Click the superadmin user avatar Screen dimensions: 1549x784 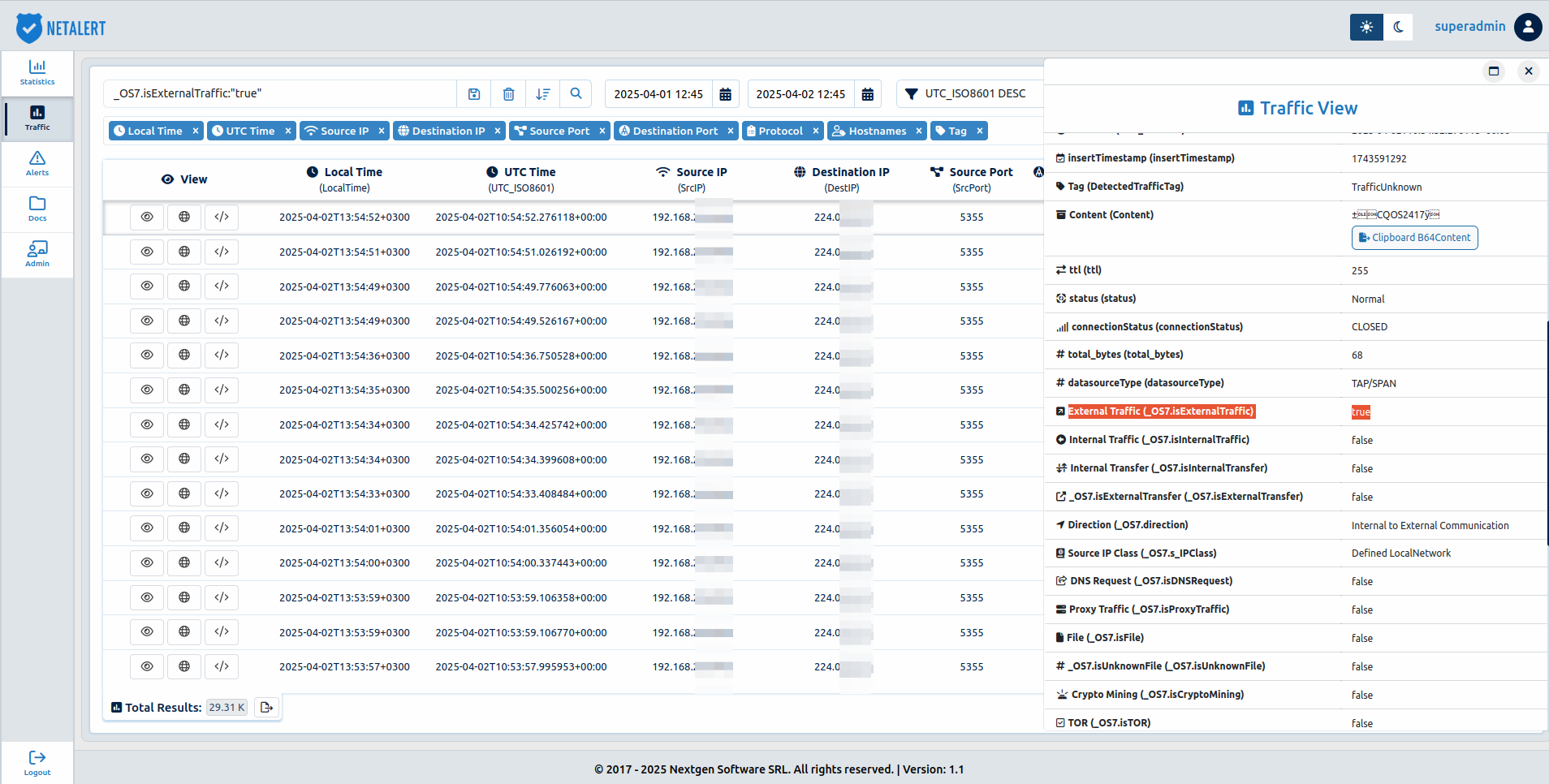pyautogui.click(x=1528, y=27)
